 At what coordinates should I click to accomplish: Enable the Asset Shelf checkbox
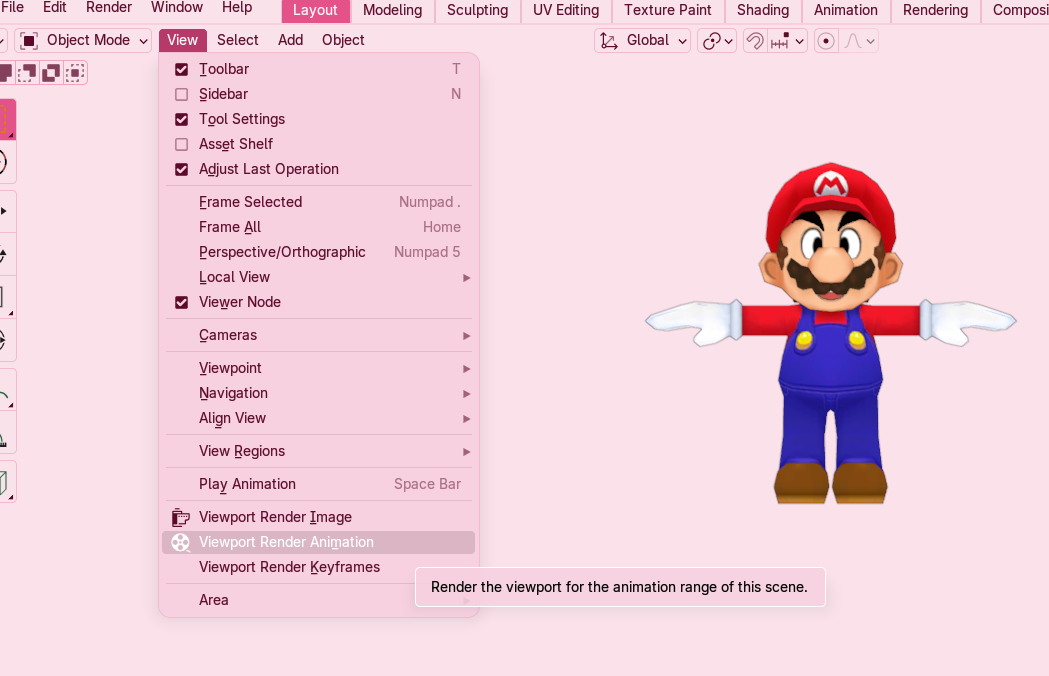point(181,145)
